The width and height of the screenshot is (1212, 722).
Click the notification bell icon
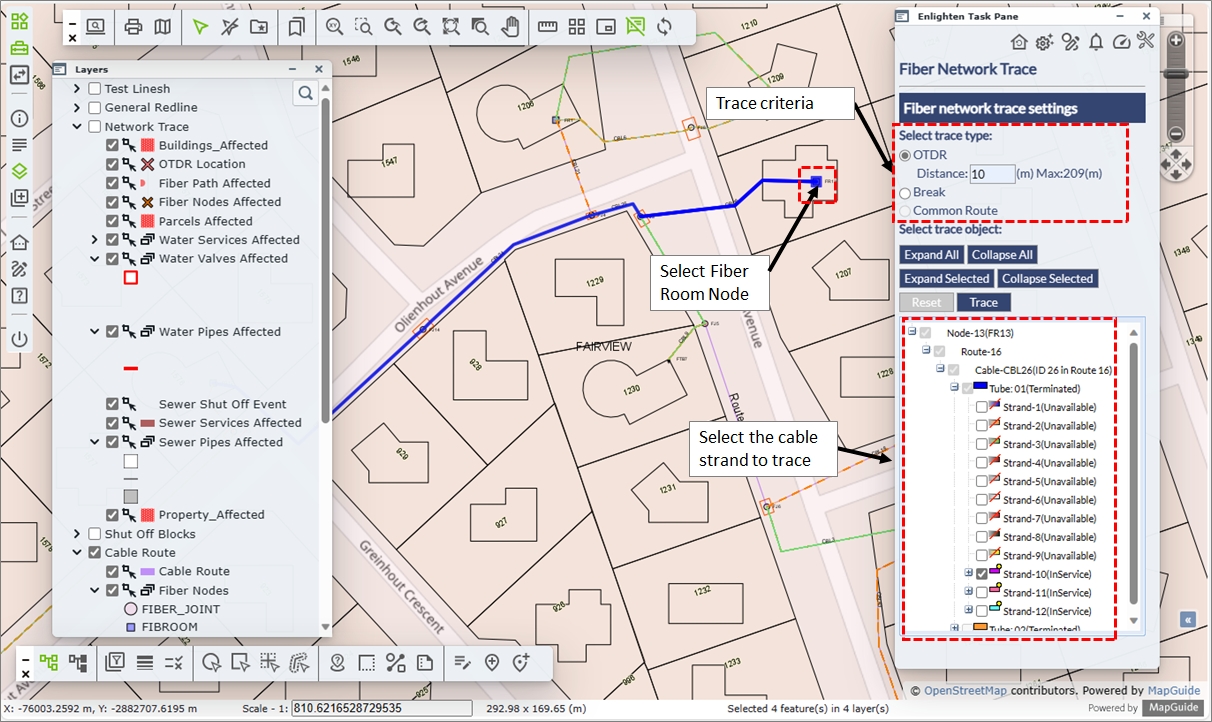tap(1096, 41)
